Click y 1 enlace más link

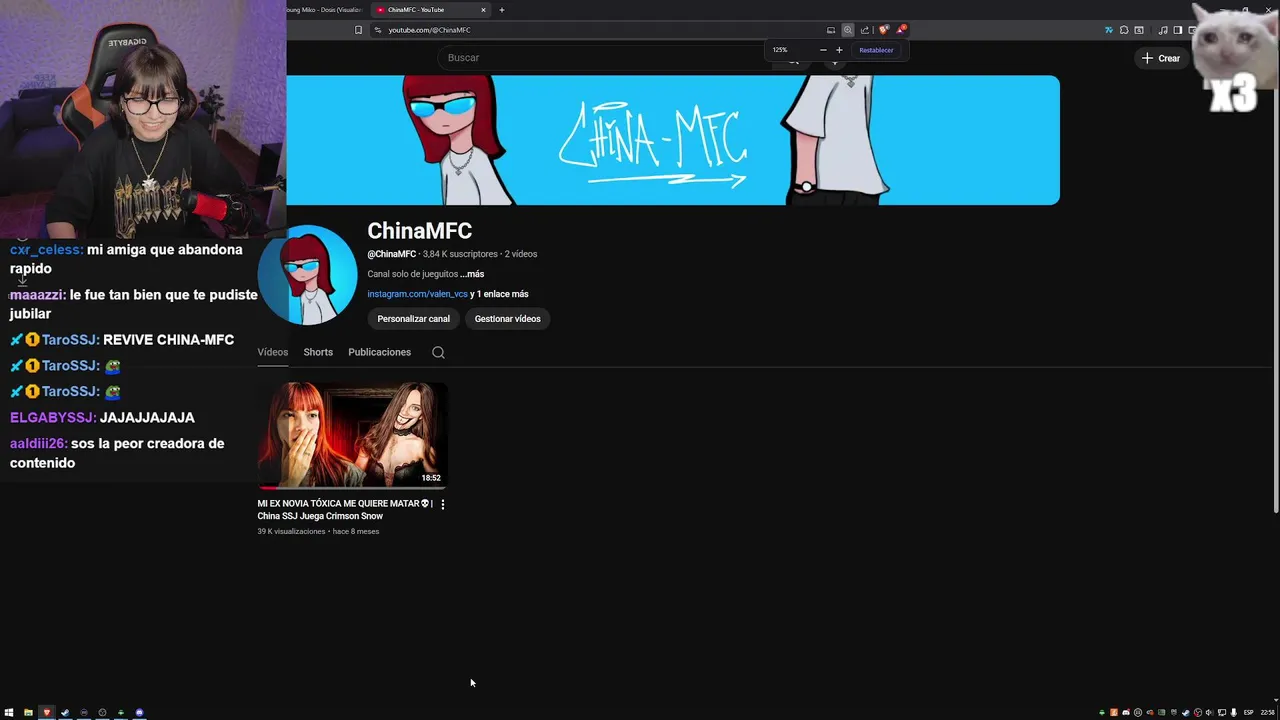(x=499, y=294)
